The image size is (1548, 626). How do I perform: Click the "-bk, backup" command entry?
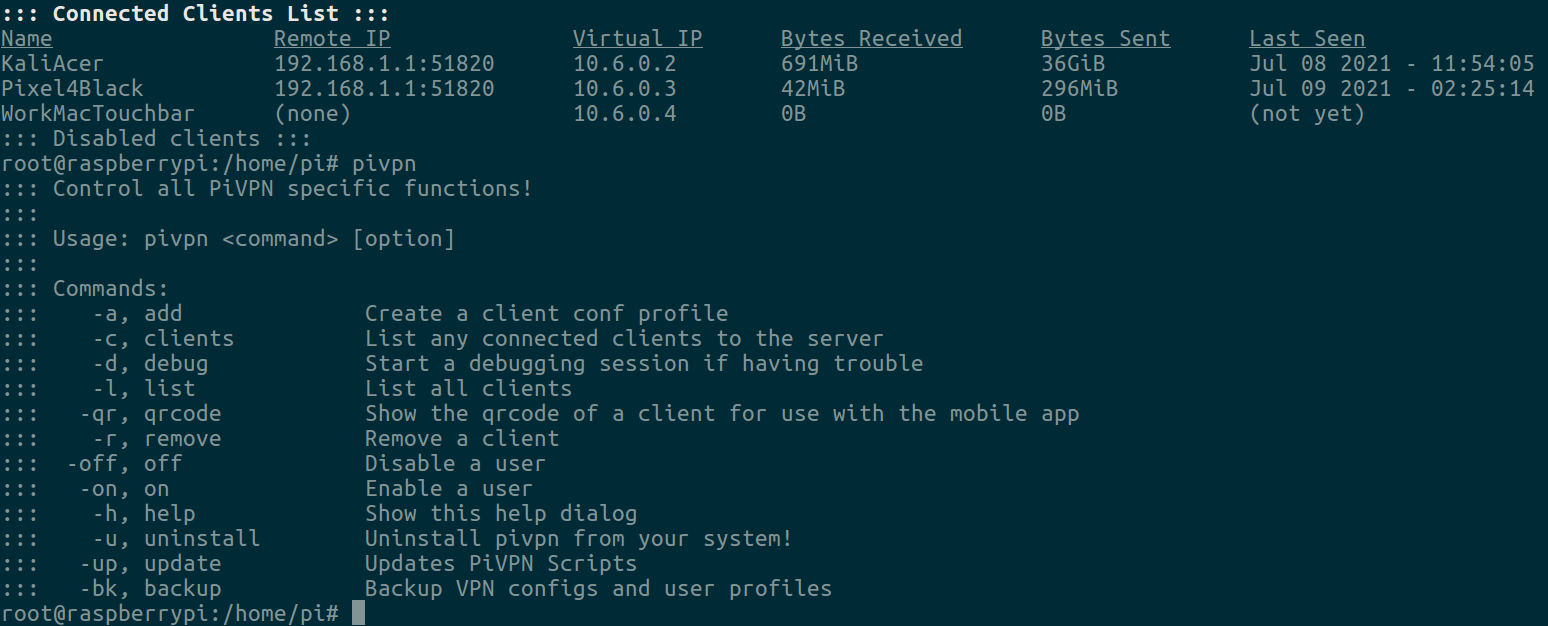pyautogui.click(x=150, y=589)
